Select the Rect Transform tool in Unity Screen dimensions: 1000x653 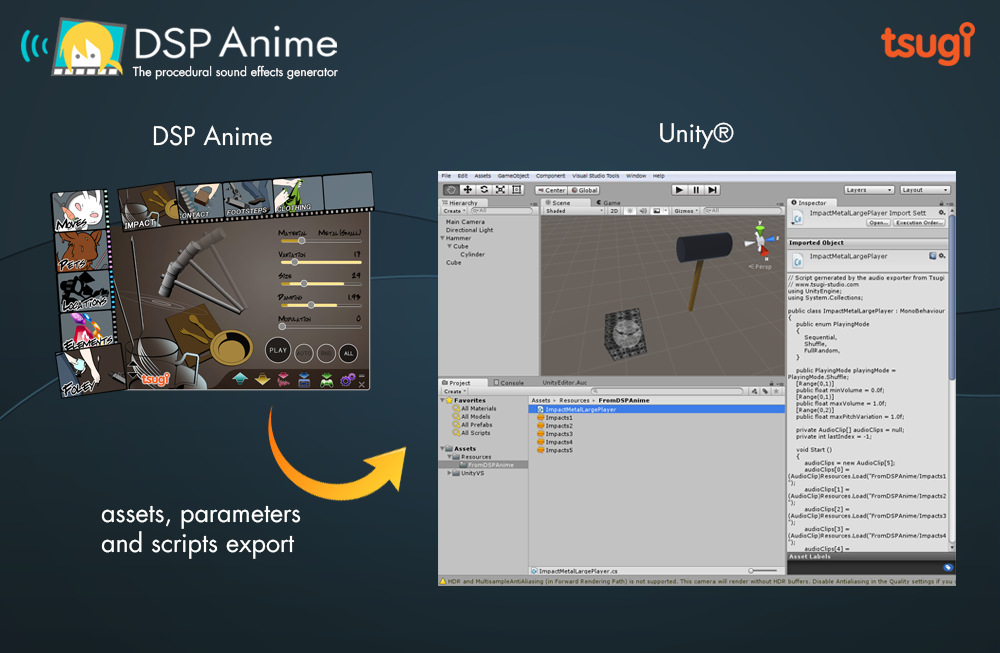click(517, 190)
